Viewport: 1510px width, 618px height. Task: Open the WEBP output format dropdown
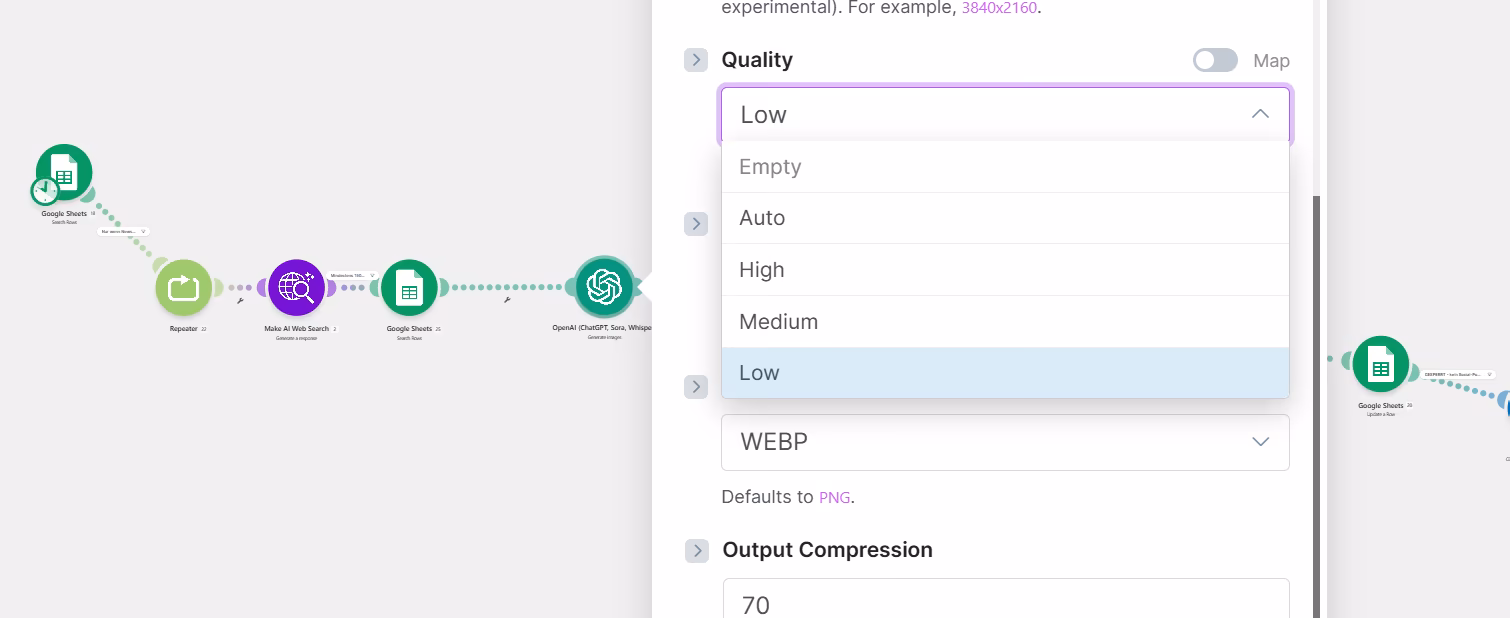click(1005, 442)
